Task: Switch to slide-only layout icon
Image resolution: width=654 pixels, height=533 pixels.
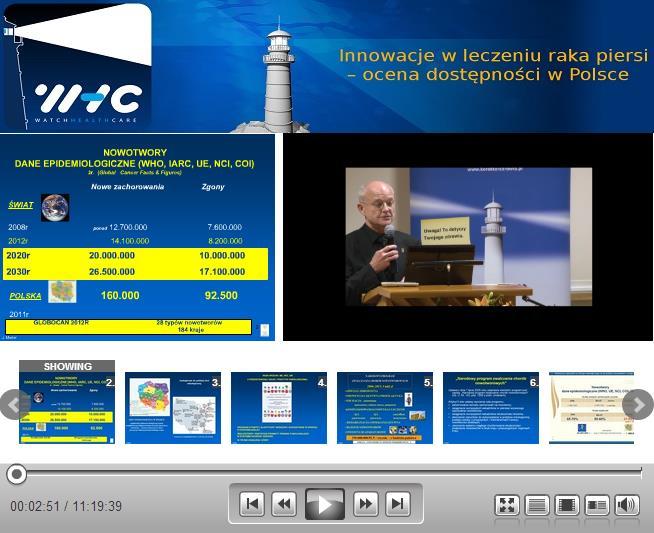Action: pyautogui.click(x=537, y=505)
